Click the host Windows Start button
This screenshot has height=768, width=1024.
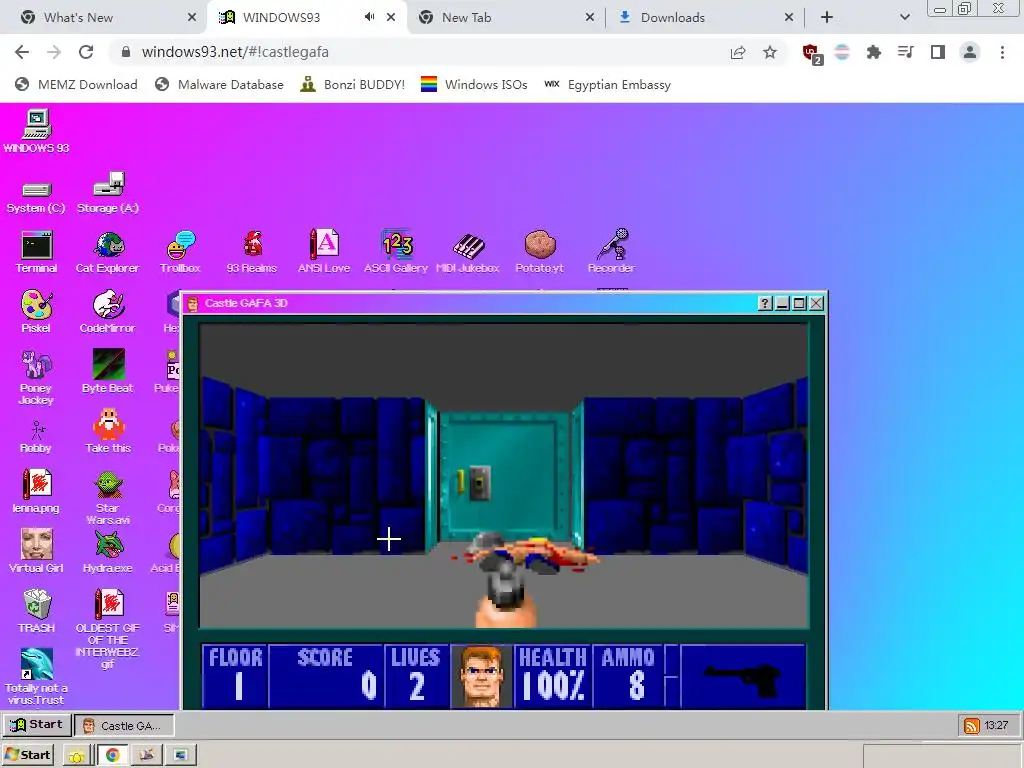coord(27,756)
